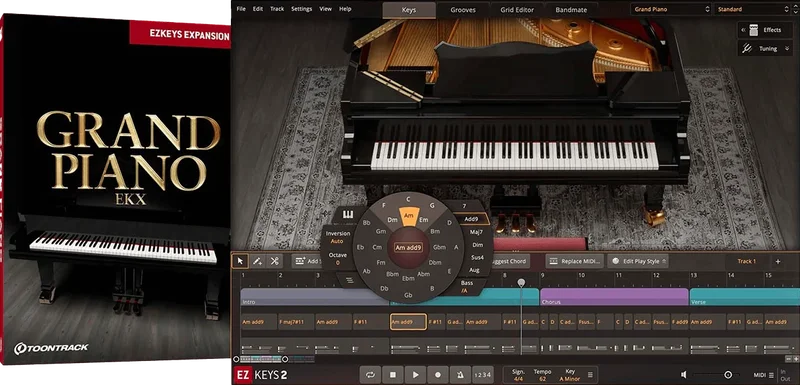The image size is (800, 385).
Task: Open the View menu
Action: click(x=326, y=9)
